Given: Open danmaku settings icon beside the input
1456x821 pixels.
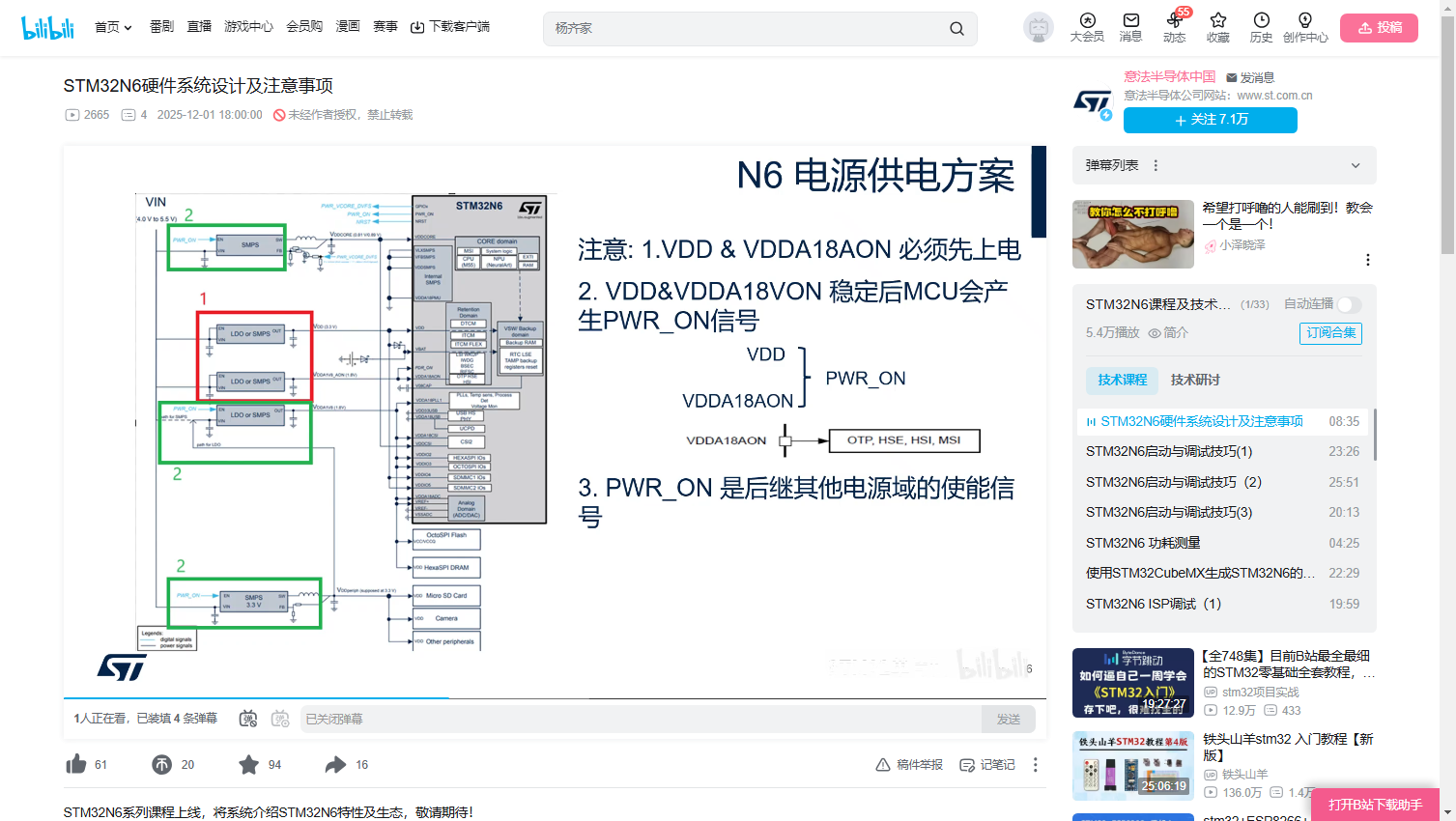Looking at the screenshot, I should tap(280, 719).
